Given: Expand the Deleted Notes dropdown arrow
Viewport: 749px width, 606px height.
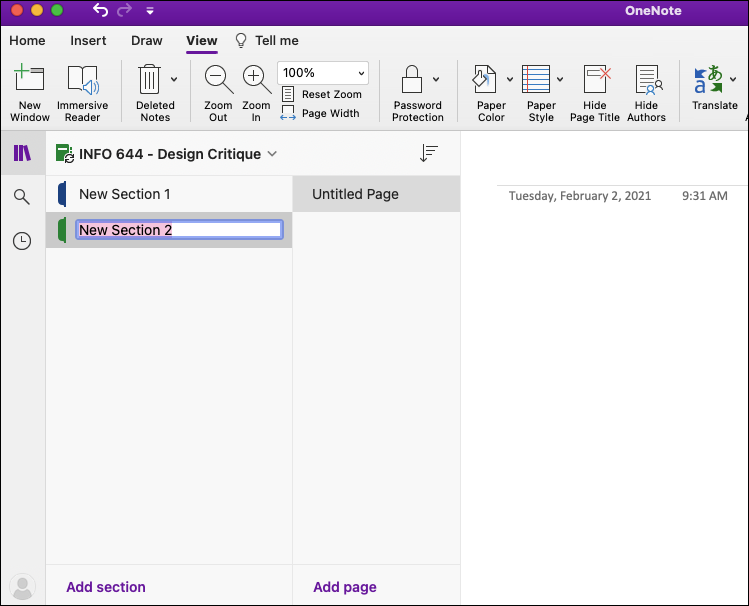Looking at the screenshot, I should (174, 79).
